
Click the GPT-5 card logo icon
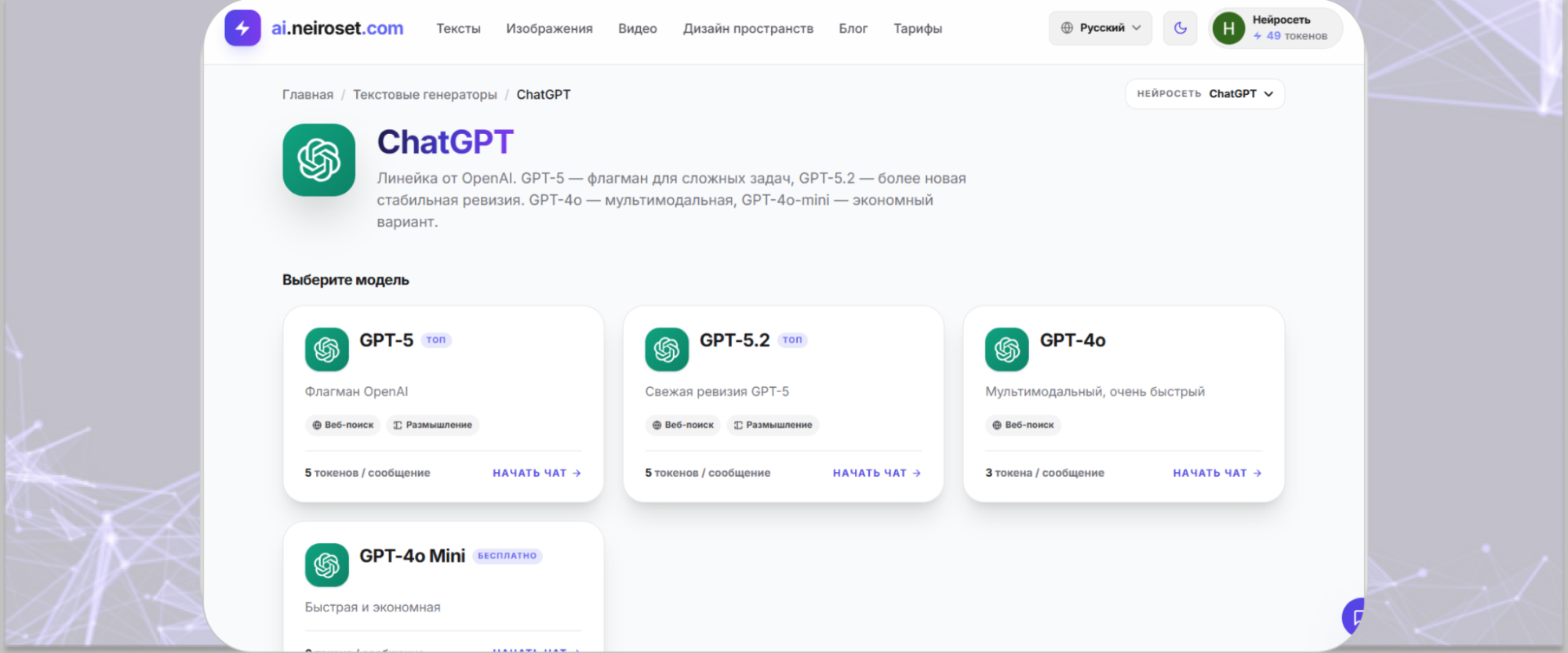tap(327, 350)
